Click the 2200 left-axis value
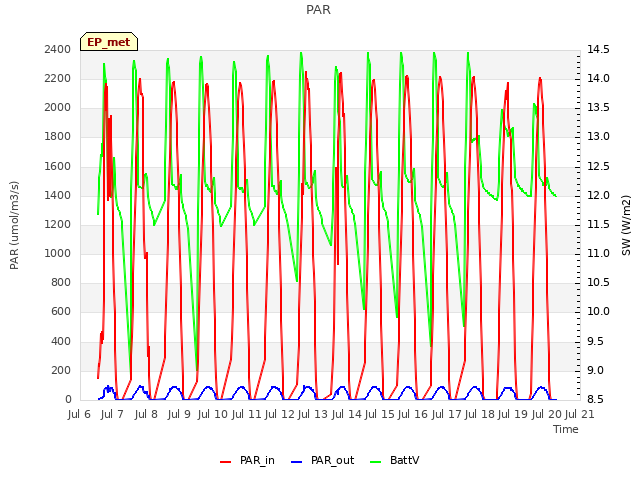The width and height of the screenshot is (640, 480). (58, 79)
